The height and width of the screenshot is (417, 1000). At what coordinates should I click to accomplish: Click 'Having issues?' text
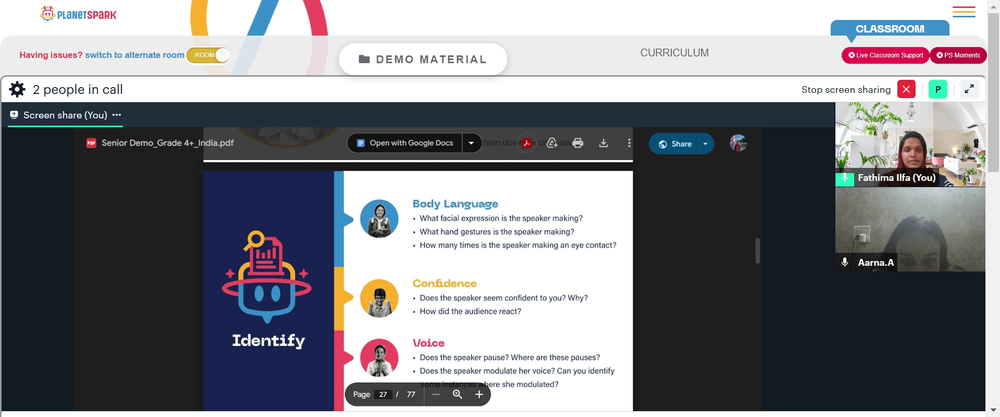point(51,55)
